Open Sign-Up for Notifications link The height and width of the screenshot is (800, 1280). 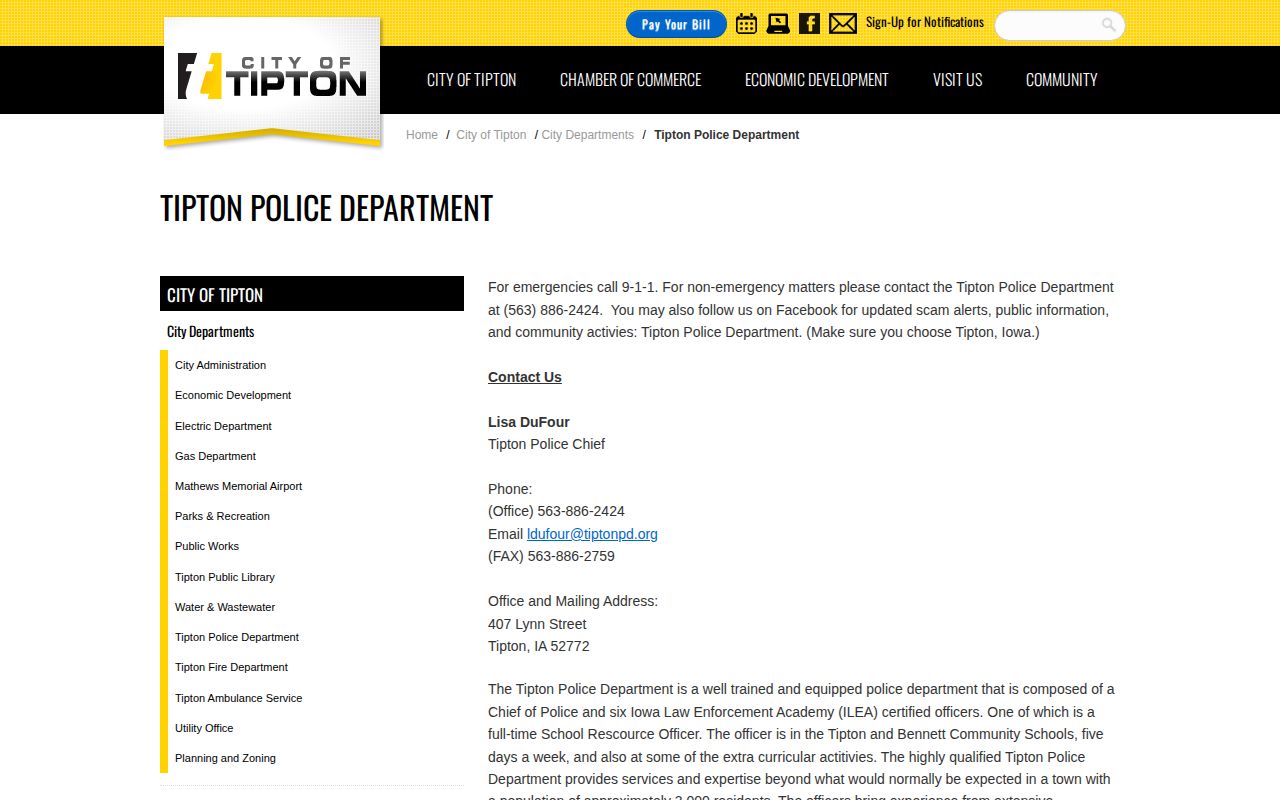(x=925, y=22)
